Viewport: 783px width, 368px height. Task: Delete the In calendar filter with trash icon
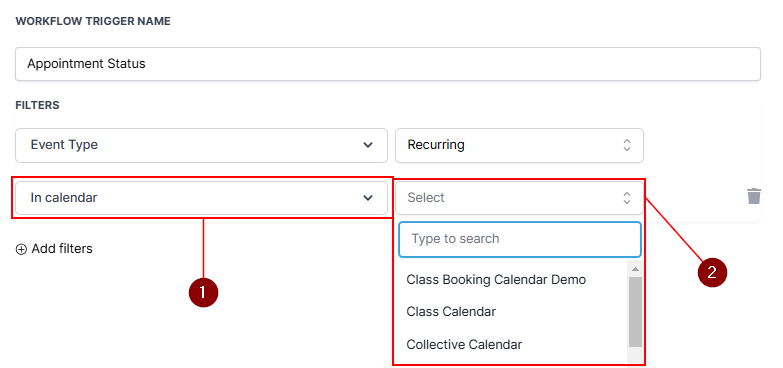754,196
